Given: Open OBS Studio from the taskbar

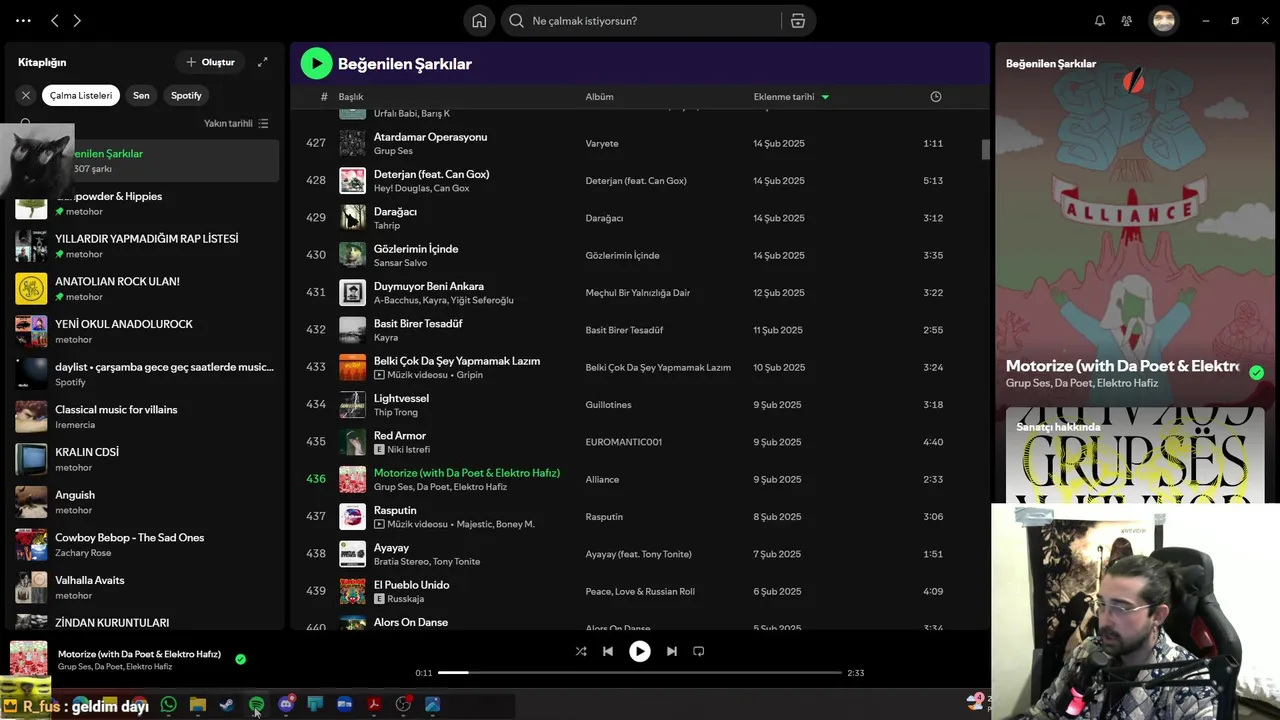Looking at the screenshot, I should pyautogui.click(x=403, y=704).
